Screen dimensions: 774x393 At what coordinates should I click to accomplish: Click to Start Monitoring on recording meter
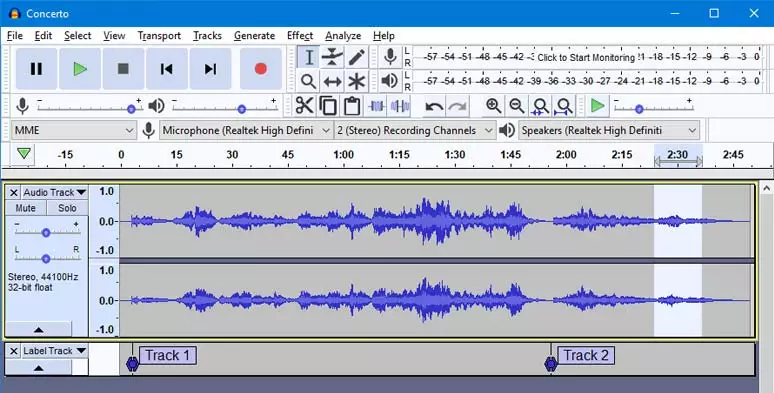coord(586,57)
